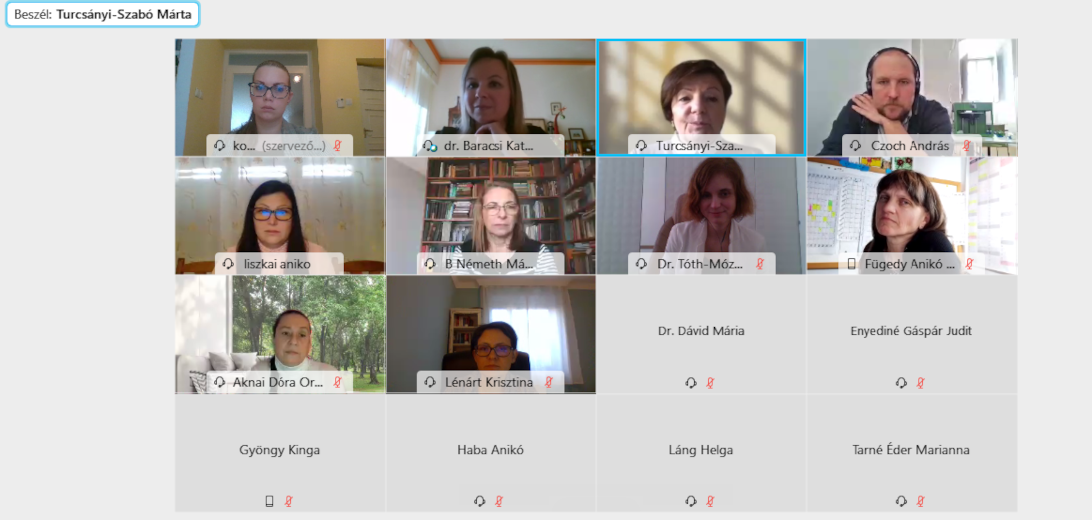Select dr. Baracsi Kat... video tile
The height and width of the screenshot is (520, 1092).
(491, 97)
